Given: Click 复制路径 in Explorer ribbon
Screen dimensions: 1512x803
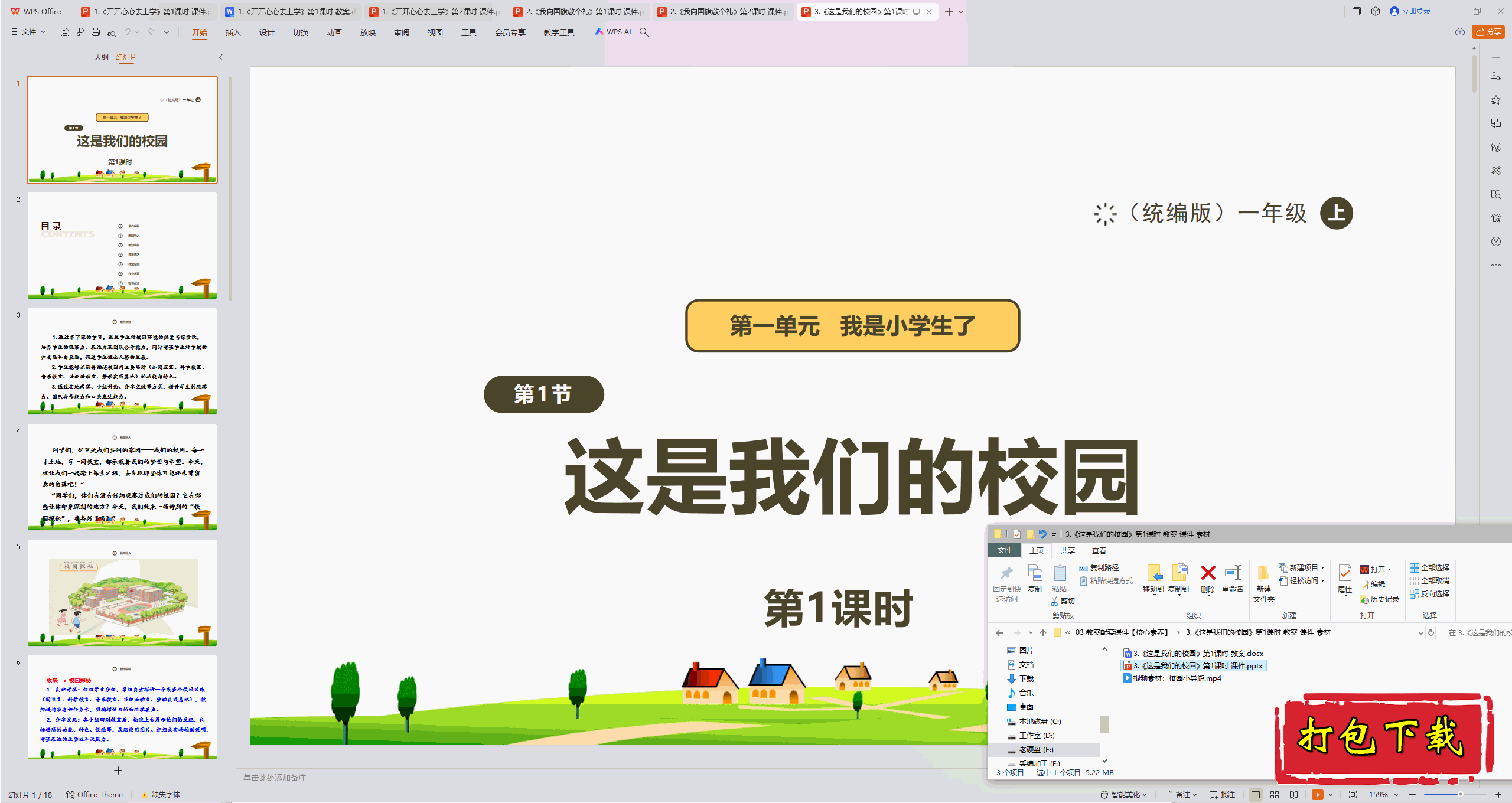Looking at the screenshot, I should pyautogui.click(x=1099, y=568).
